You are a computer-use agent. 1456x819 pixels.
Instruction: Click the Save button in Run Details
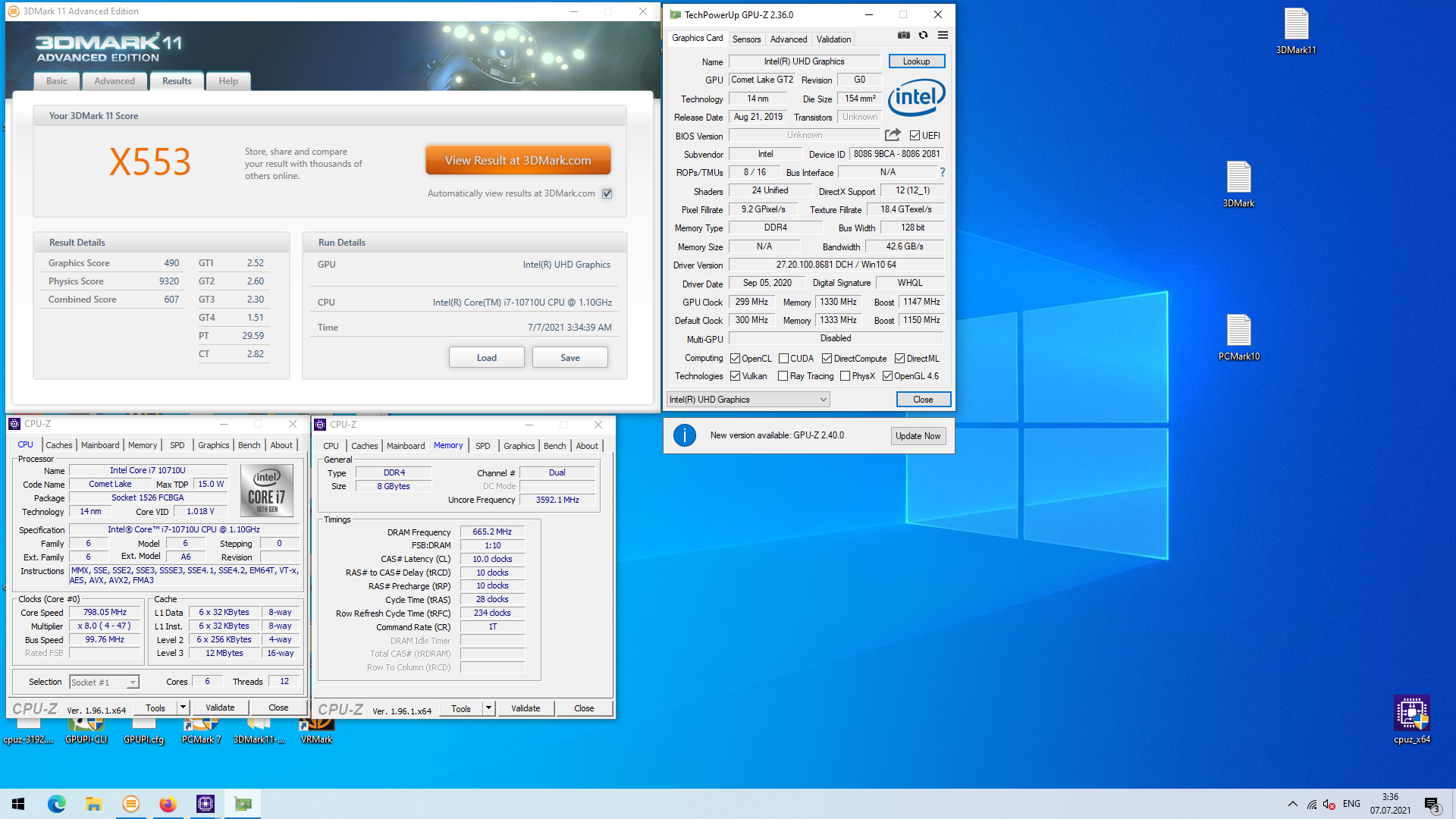point(570,358)
